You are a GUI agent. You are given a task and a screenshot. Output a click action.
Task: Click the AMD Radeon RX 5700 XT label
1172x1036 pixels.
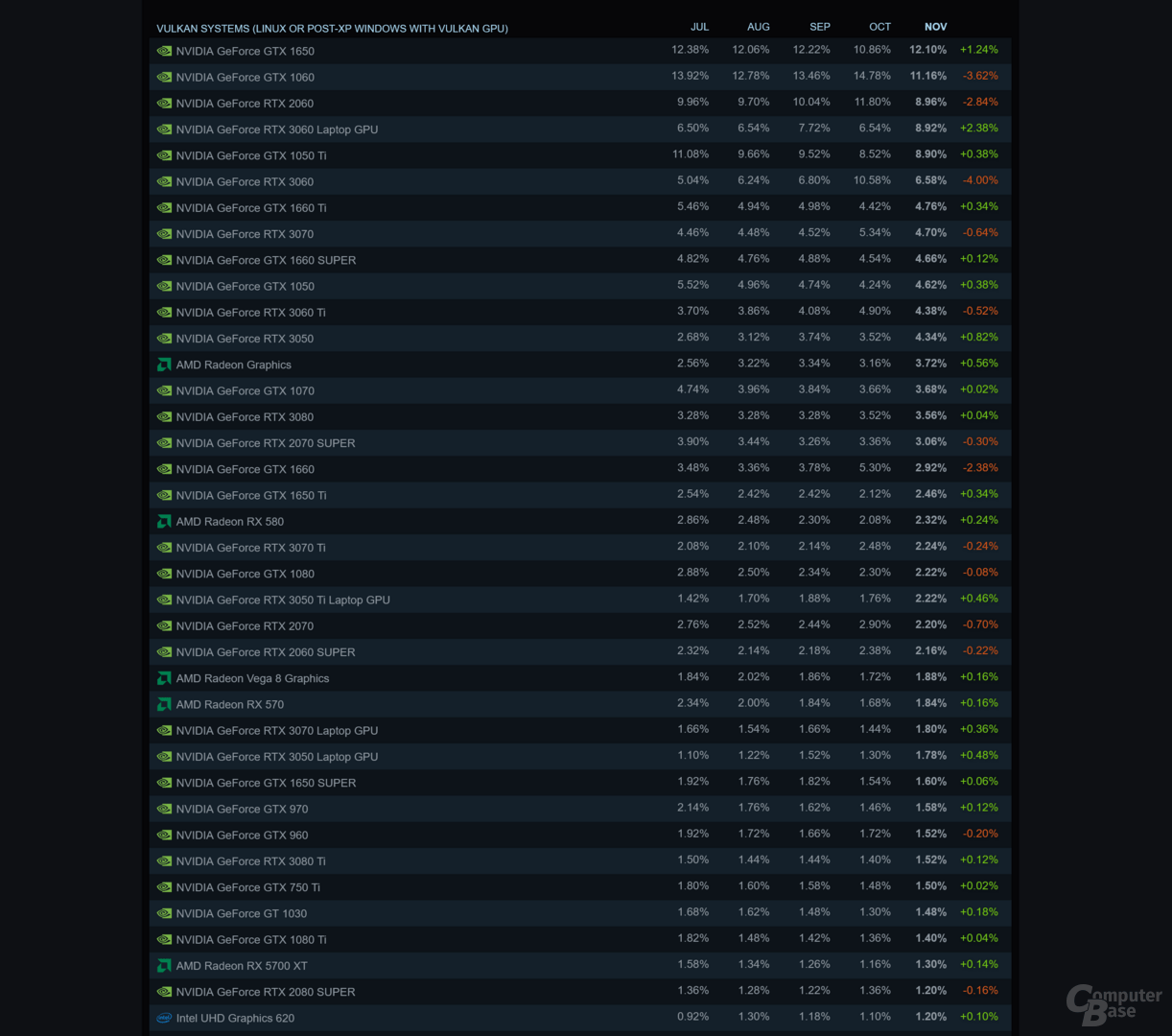242,966
